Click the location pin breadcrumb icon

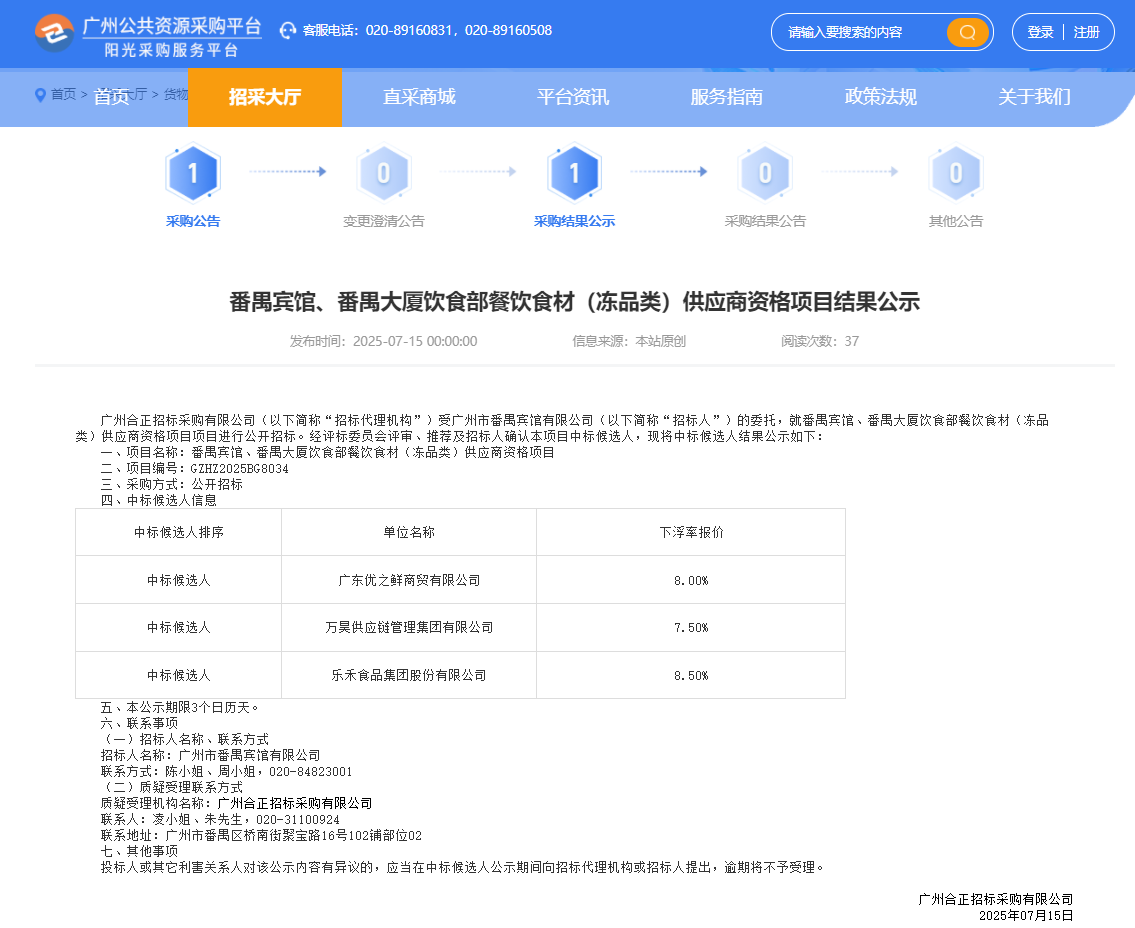coord(40,95)
